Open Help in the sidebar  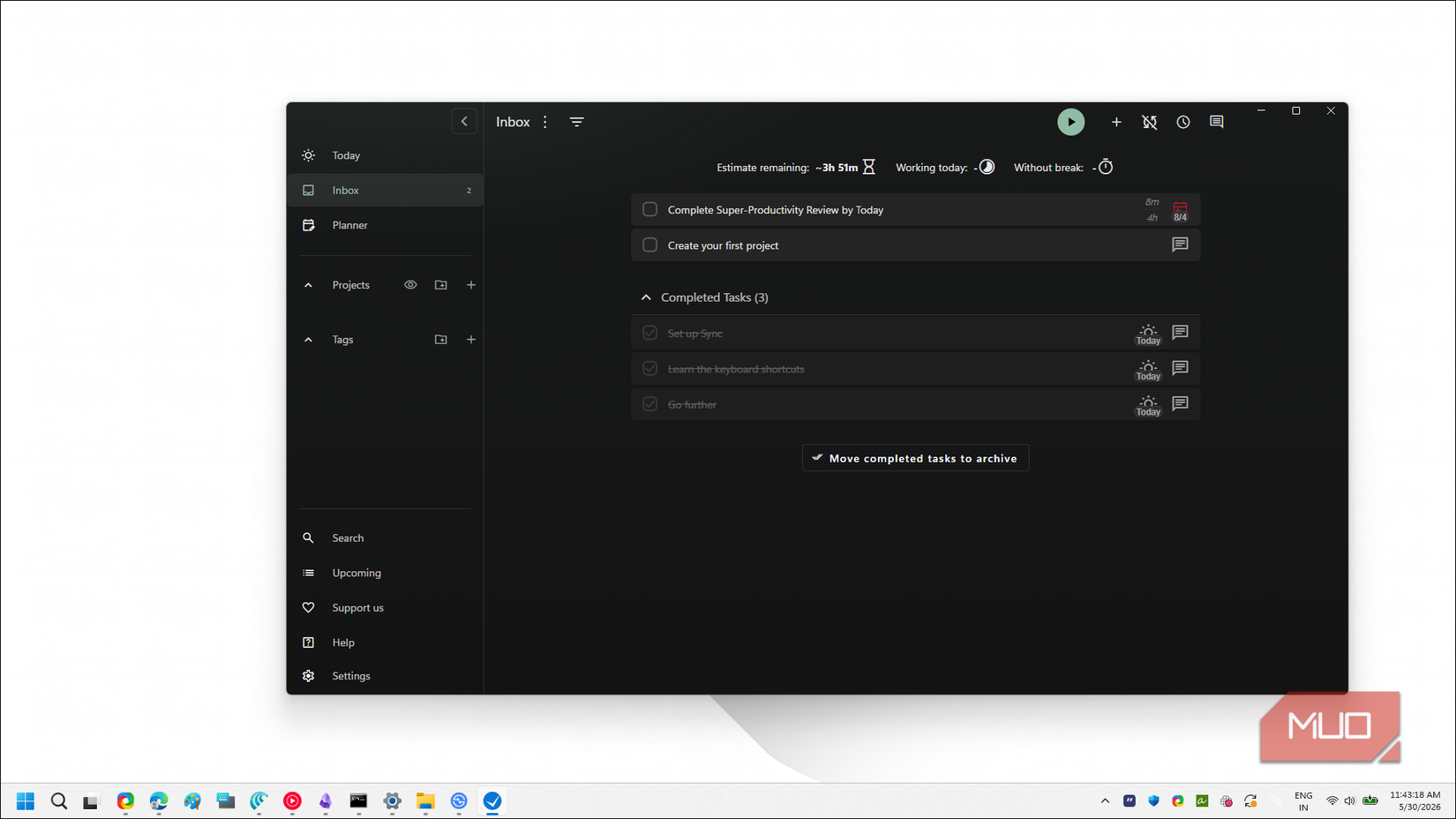385,642
